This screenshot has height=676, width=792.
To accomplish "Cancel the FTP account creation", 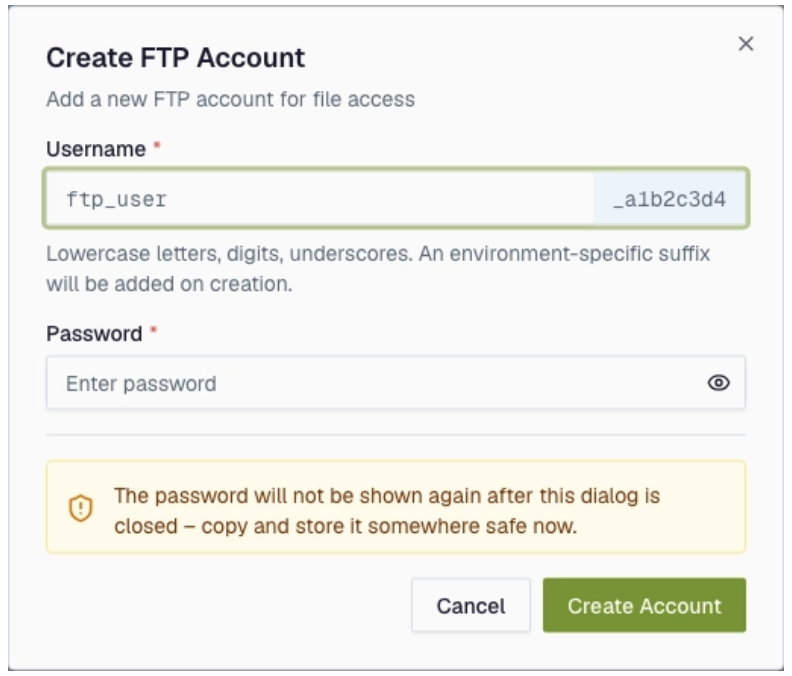I will [x=471, y=605].
